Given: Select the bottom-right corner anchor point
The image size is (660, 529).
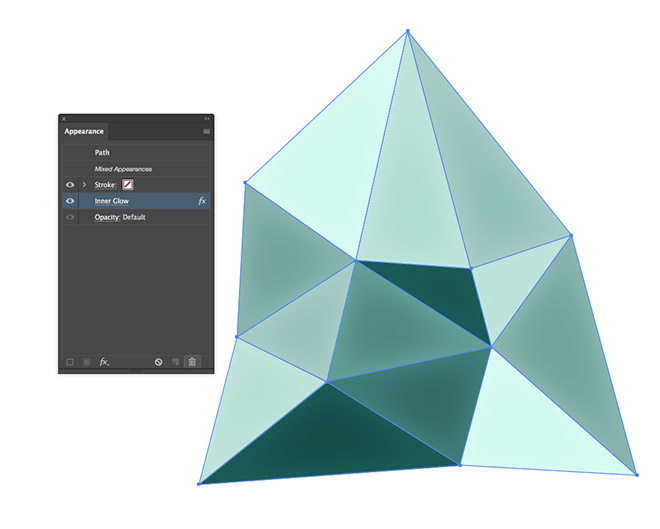Looking at the screenshot, I should (x=637, y=475).
